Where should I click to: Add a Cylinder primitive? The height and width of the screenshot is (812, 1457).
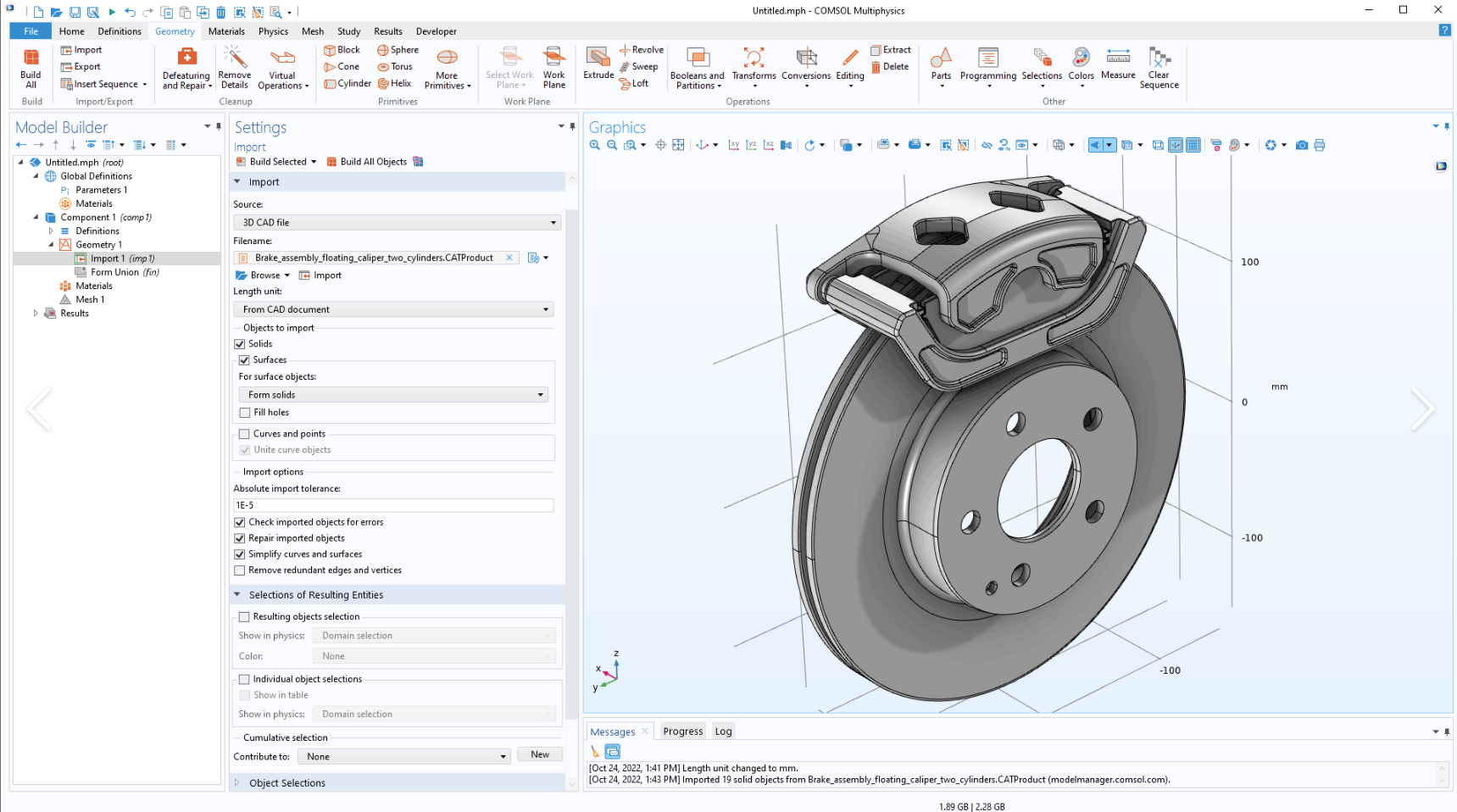tap(348, 84)
